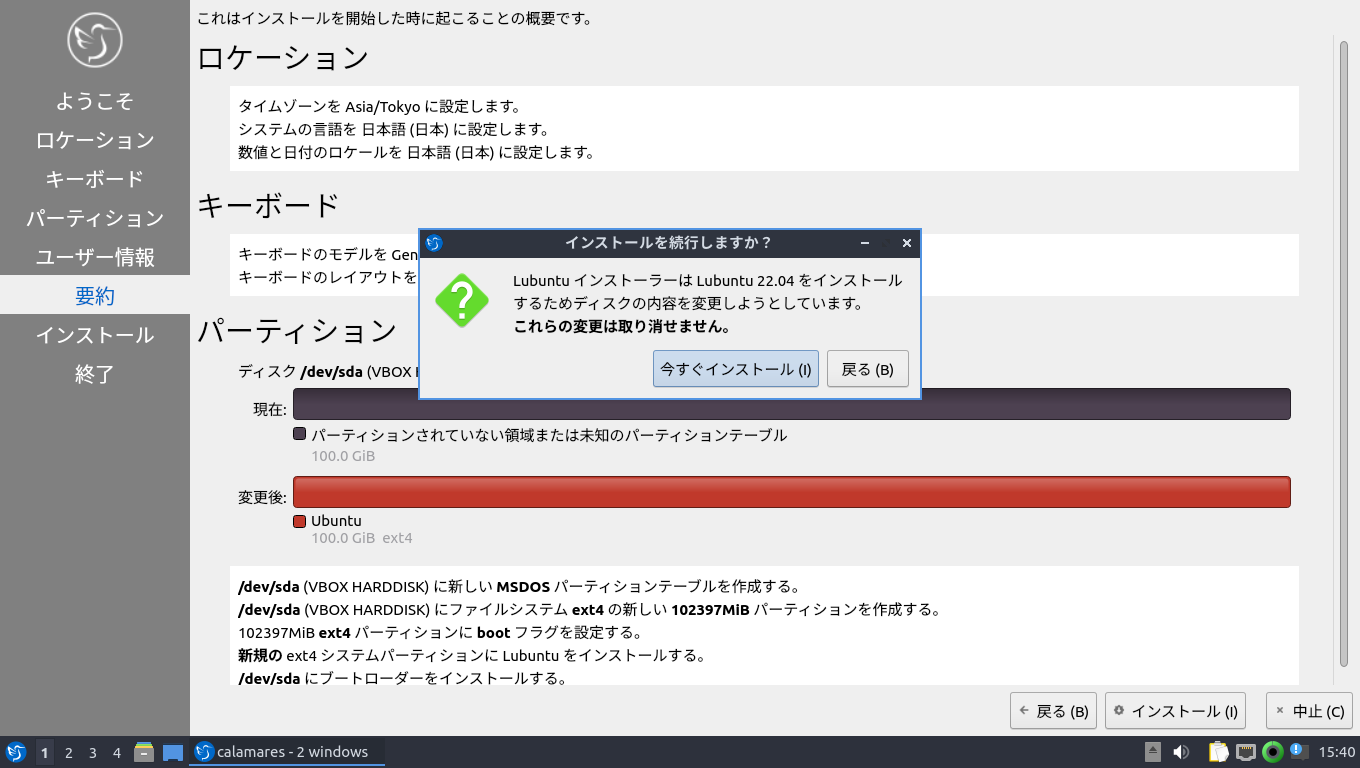Select the 終了 step in the sidebar
The image size is (1360, 768).
95,374
